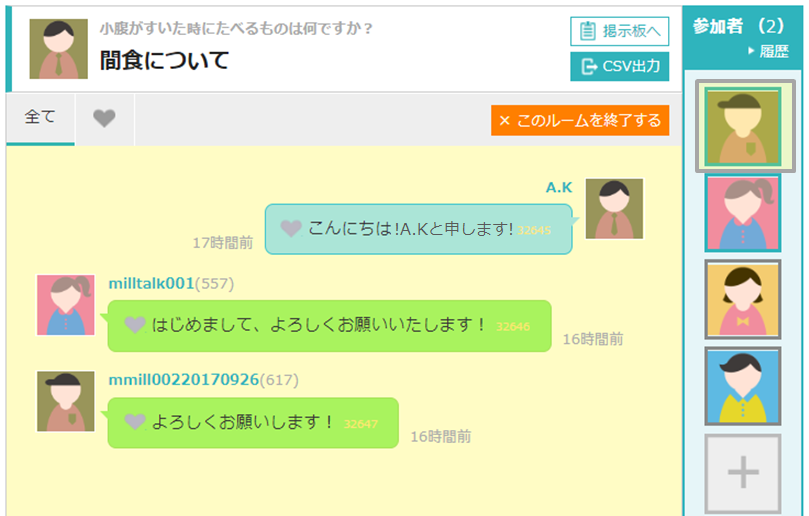Toggle heart on milltalk001's message
Image resolution: width=809 pixels, height=516 pixels.
(135, 325)
